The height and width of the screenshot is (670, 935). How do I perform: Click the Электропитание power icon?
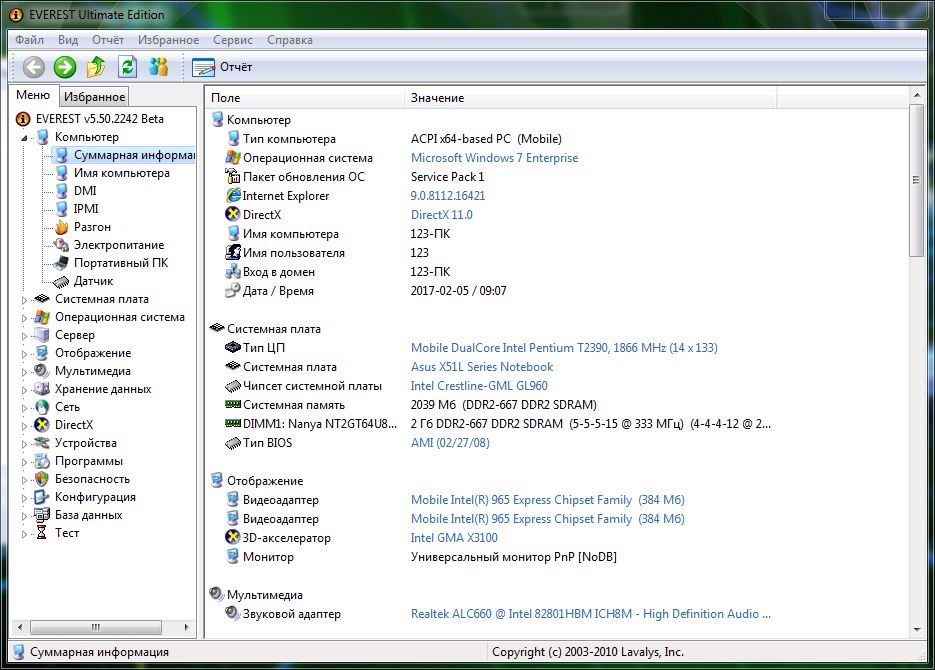[61, 245]
